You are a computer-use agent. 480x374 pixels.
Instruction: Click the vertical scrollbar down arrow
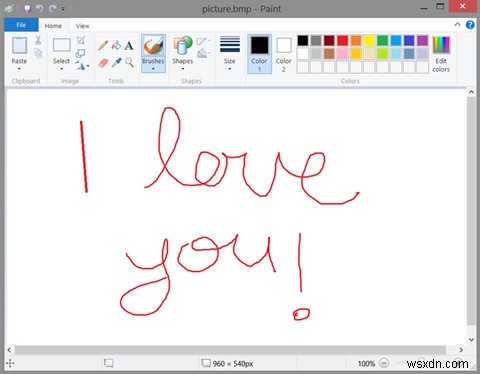point(471,340)
